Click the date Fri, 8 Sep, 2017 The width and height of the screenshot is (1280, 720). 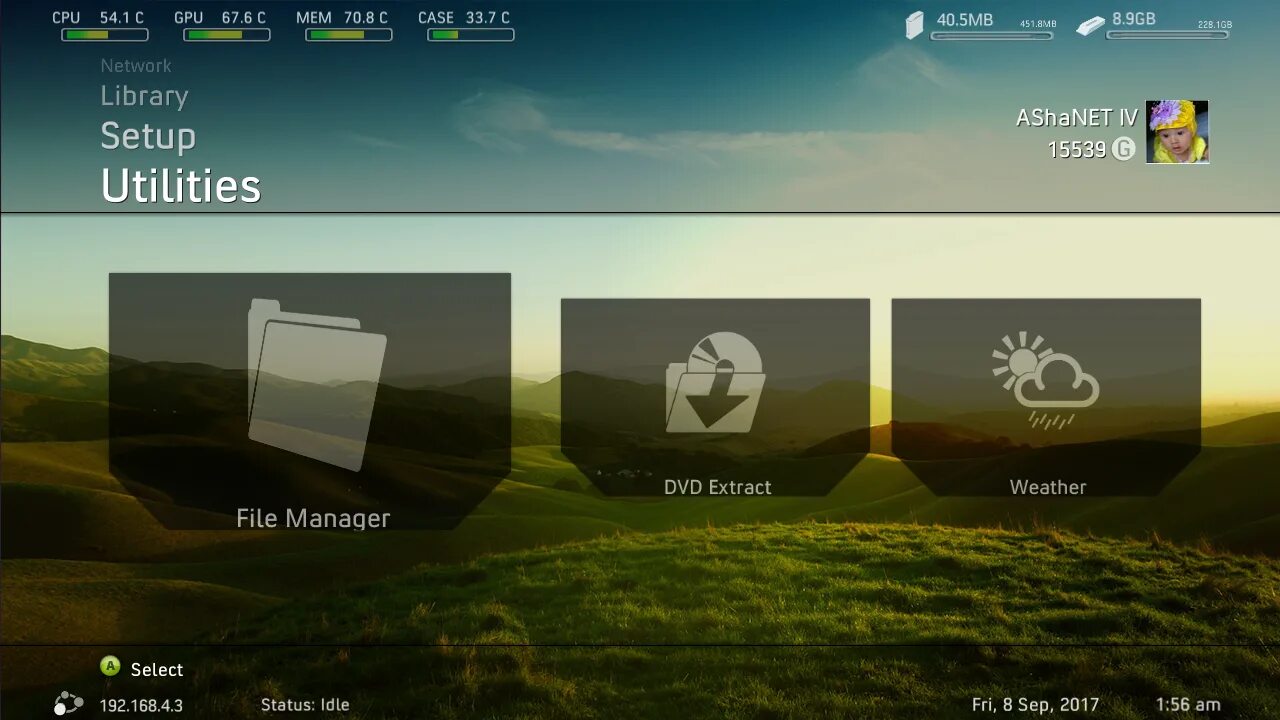(x=1035, y=705)
